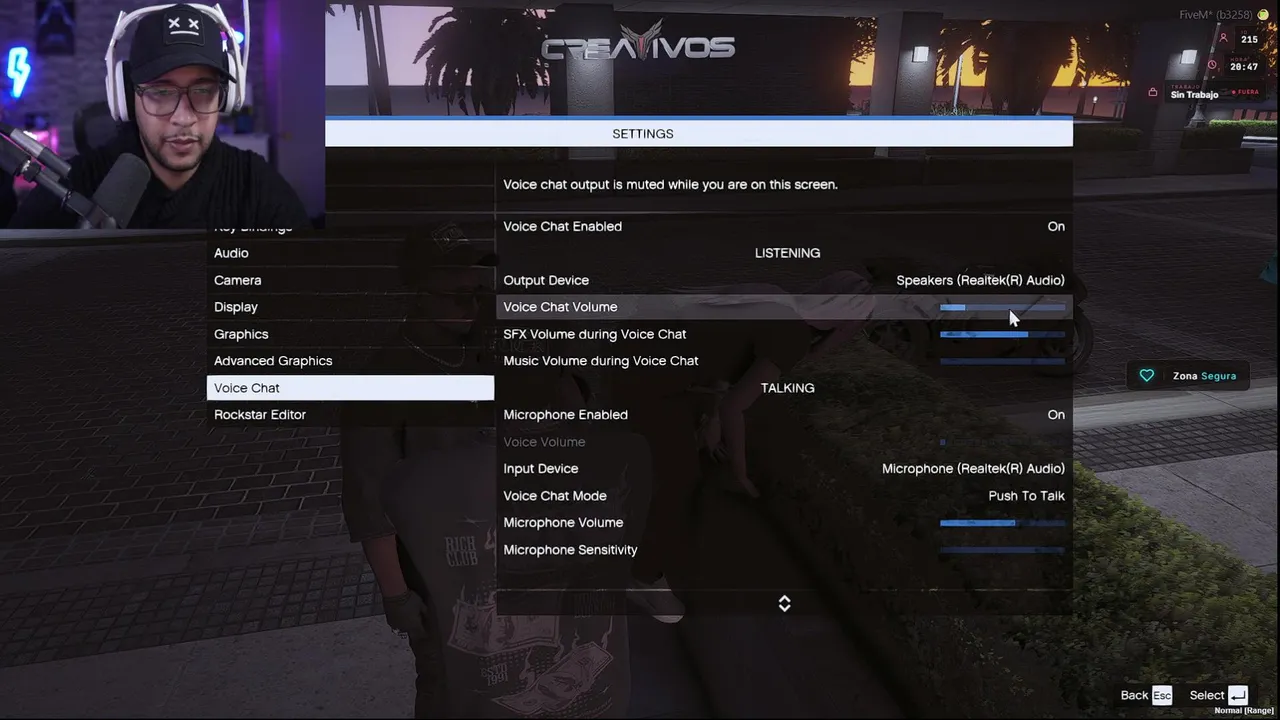The width and height of the screenshot is (1280, 720).
Task: Click the CREATIVOS server logo
Action: click(x=638, y=44)
